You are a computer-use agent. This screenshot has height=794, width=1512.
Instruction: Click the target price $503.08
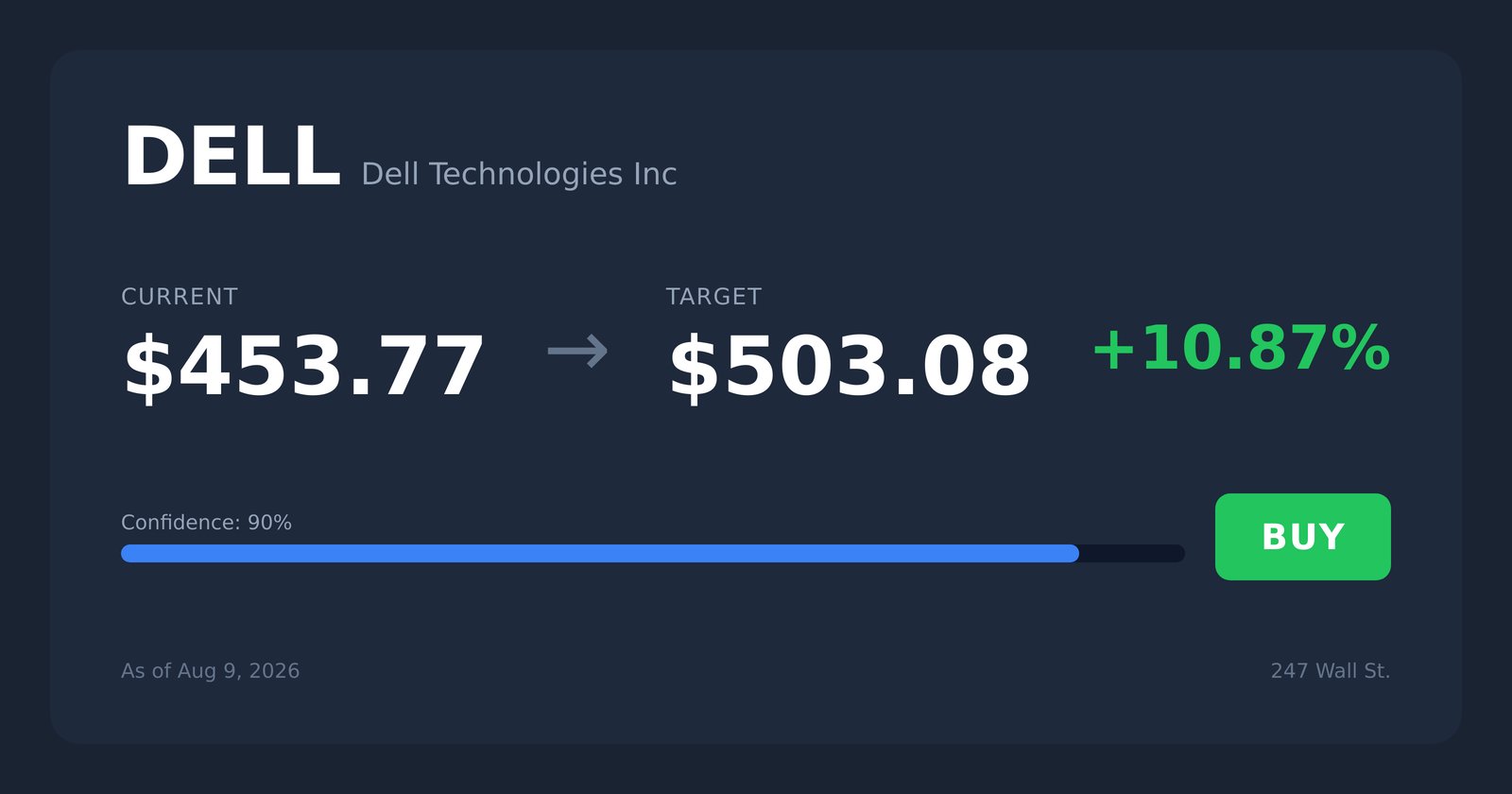tap(849, 368)
